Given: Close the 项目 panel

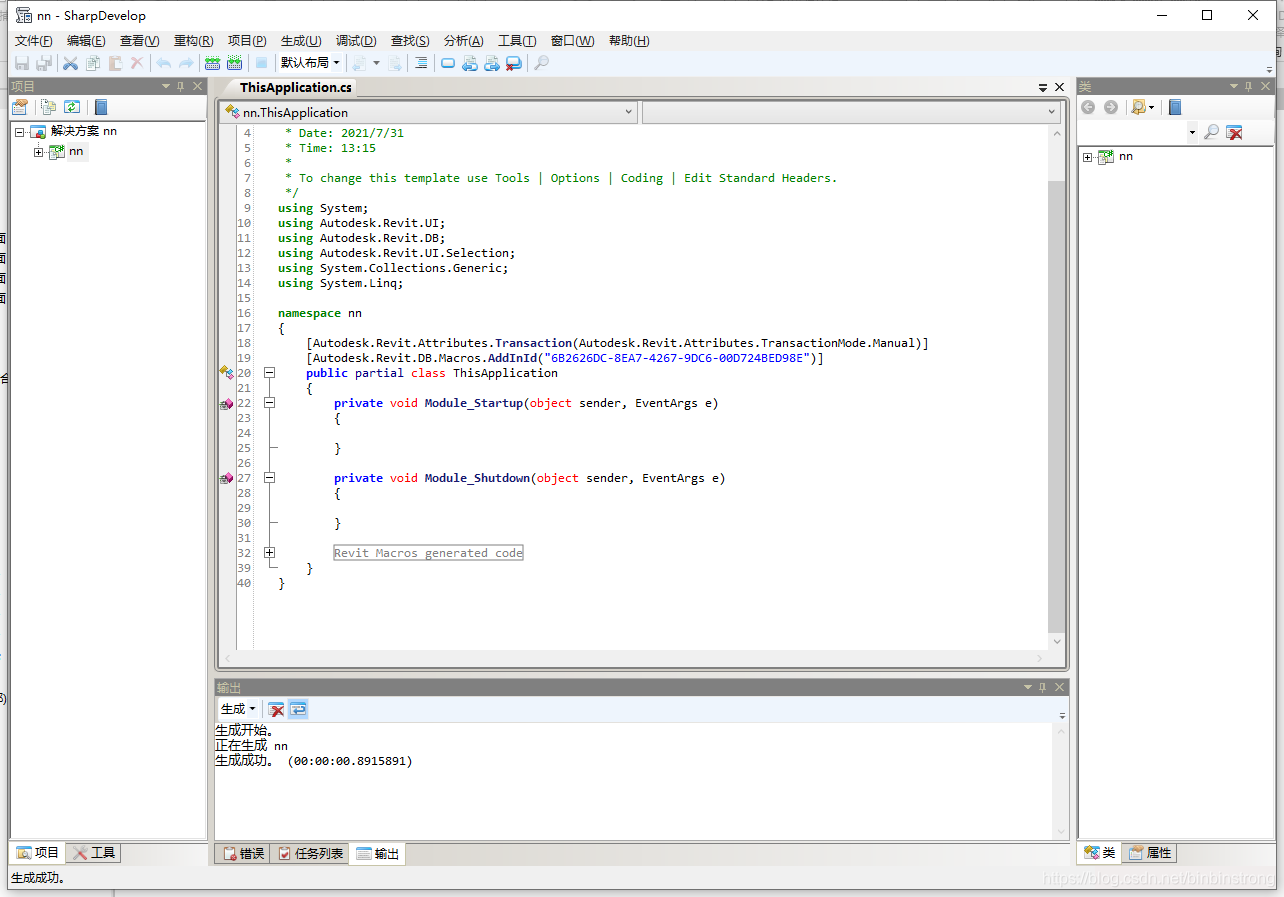Looking at the screenshot, I should point(198,87).
